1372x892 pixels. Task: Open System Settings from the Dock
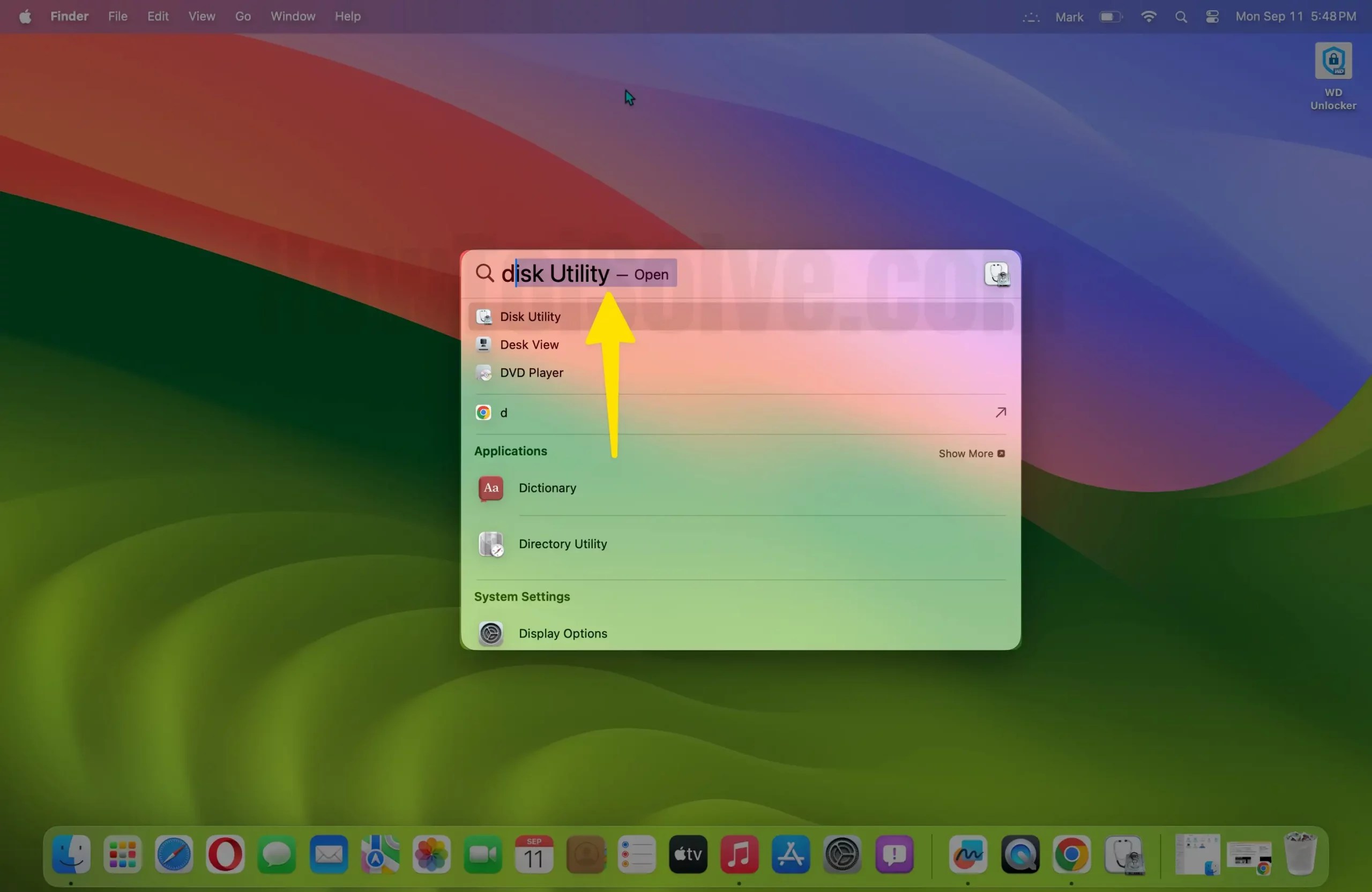[841, 855]
